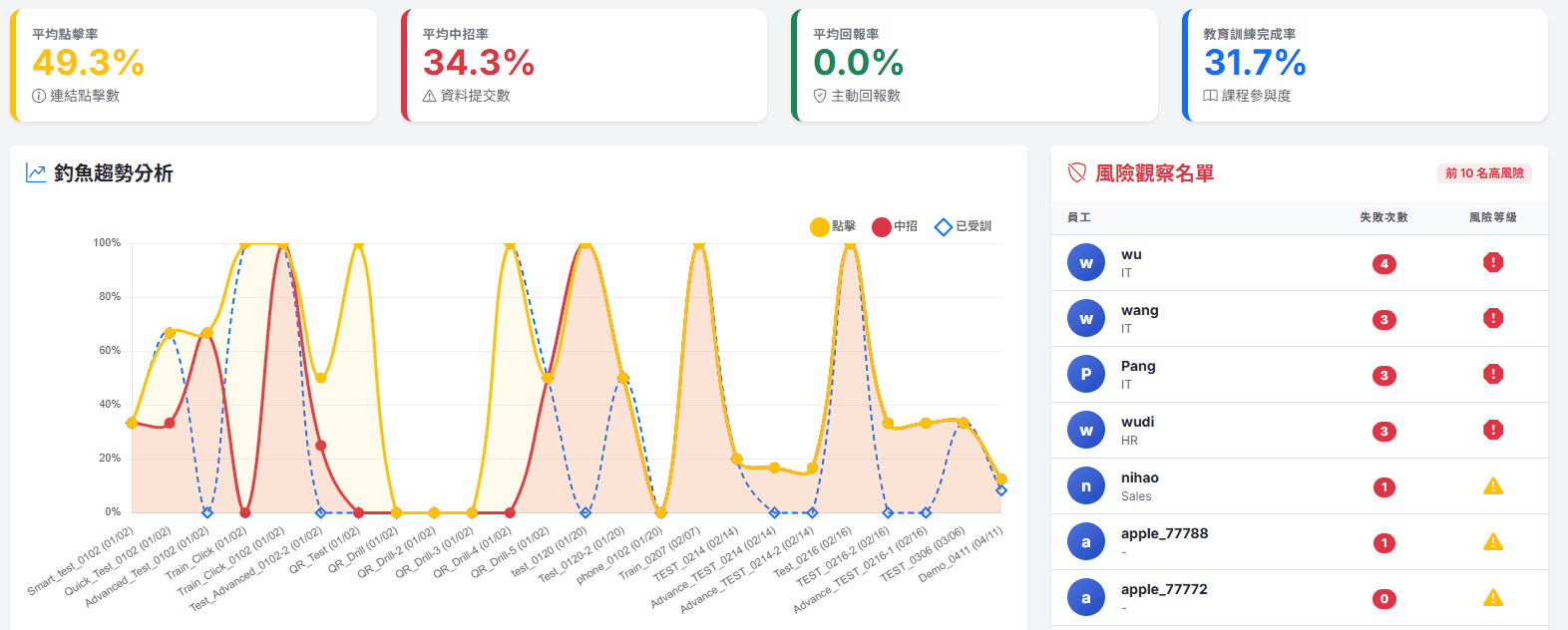Click the wang employee avatar

[1086, 319]
